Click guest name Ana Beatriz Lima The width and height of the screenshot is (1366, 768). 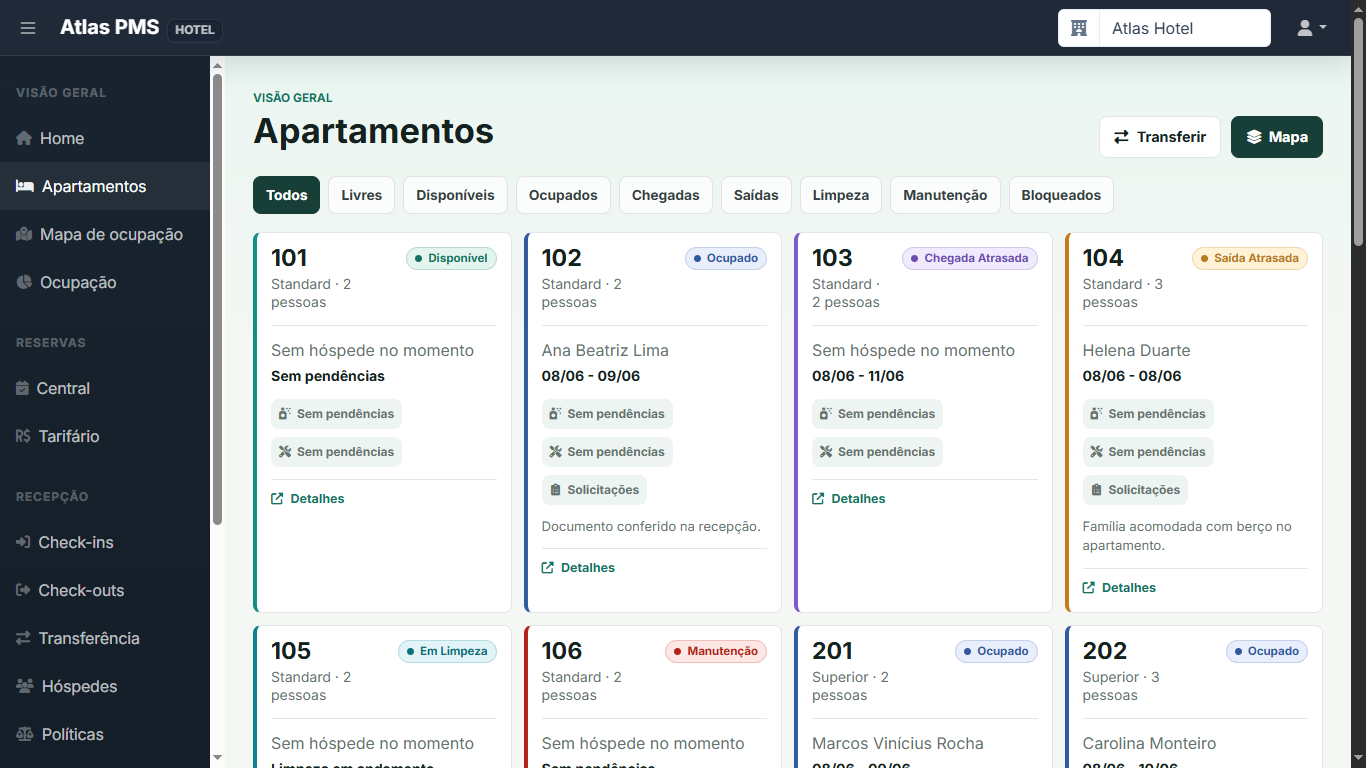[x=605, y=350]
